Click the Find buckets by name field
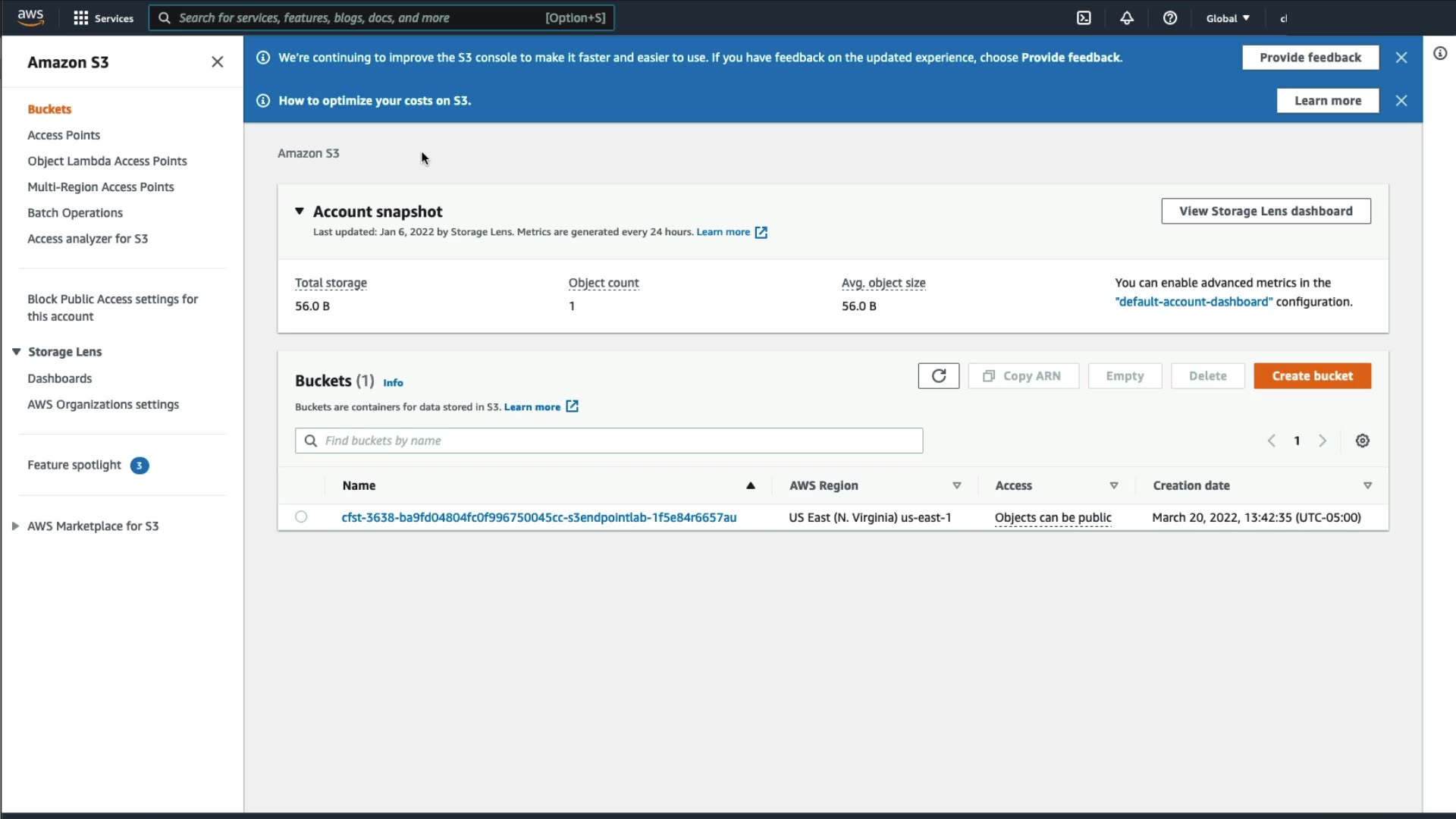1456x819 pixels. [608, 441]
